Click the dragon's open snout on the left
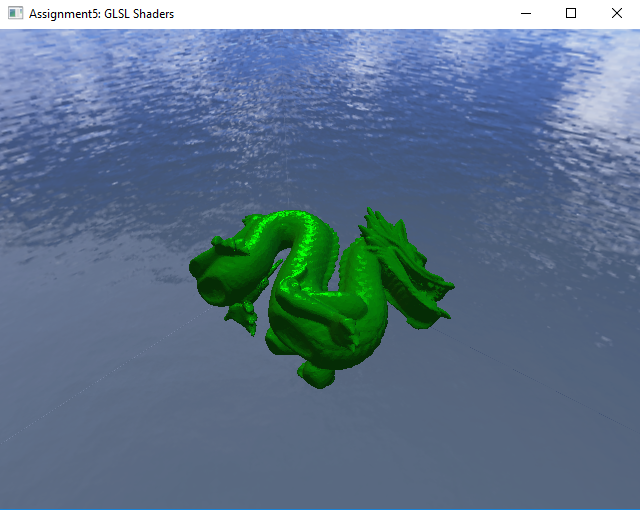The width and height of the screenshot is (640, 510). 212,288
